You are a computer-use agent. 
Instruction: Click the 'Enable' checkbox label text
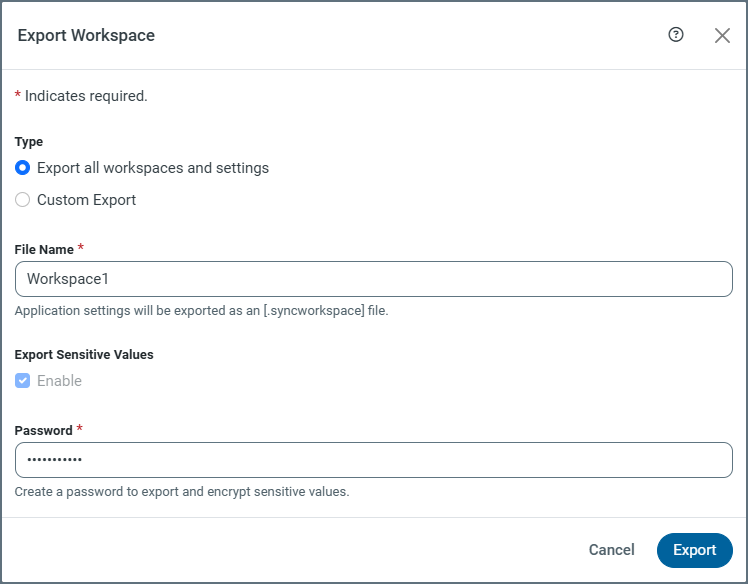pyautogui.click(x=59, y=381)
